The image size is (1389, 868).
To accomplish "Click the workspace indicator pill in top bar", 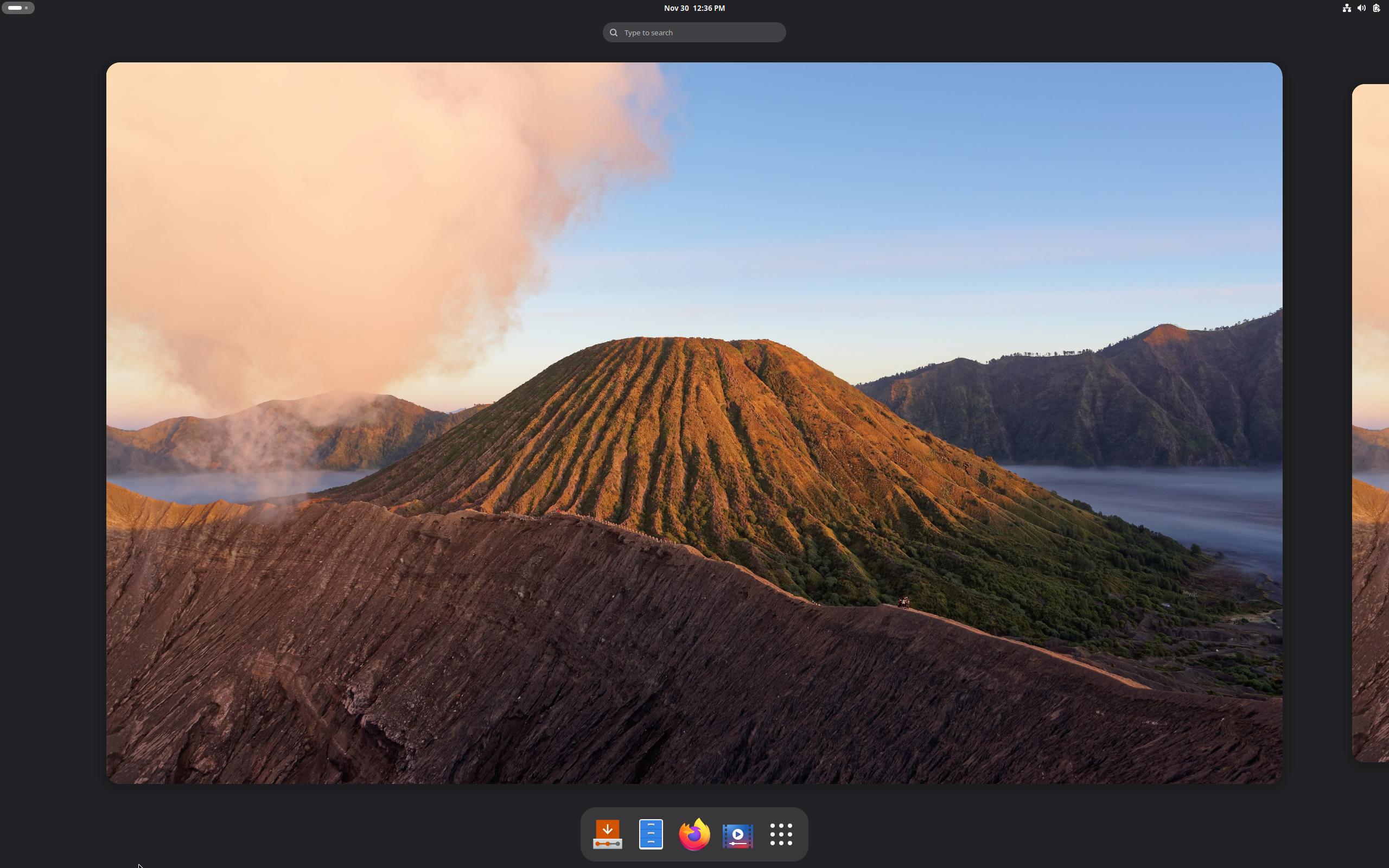I will 18,8.
